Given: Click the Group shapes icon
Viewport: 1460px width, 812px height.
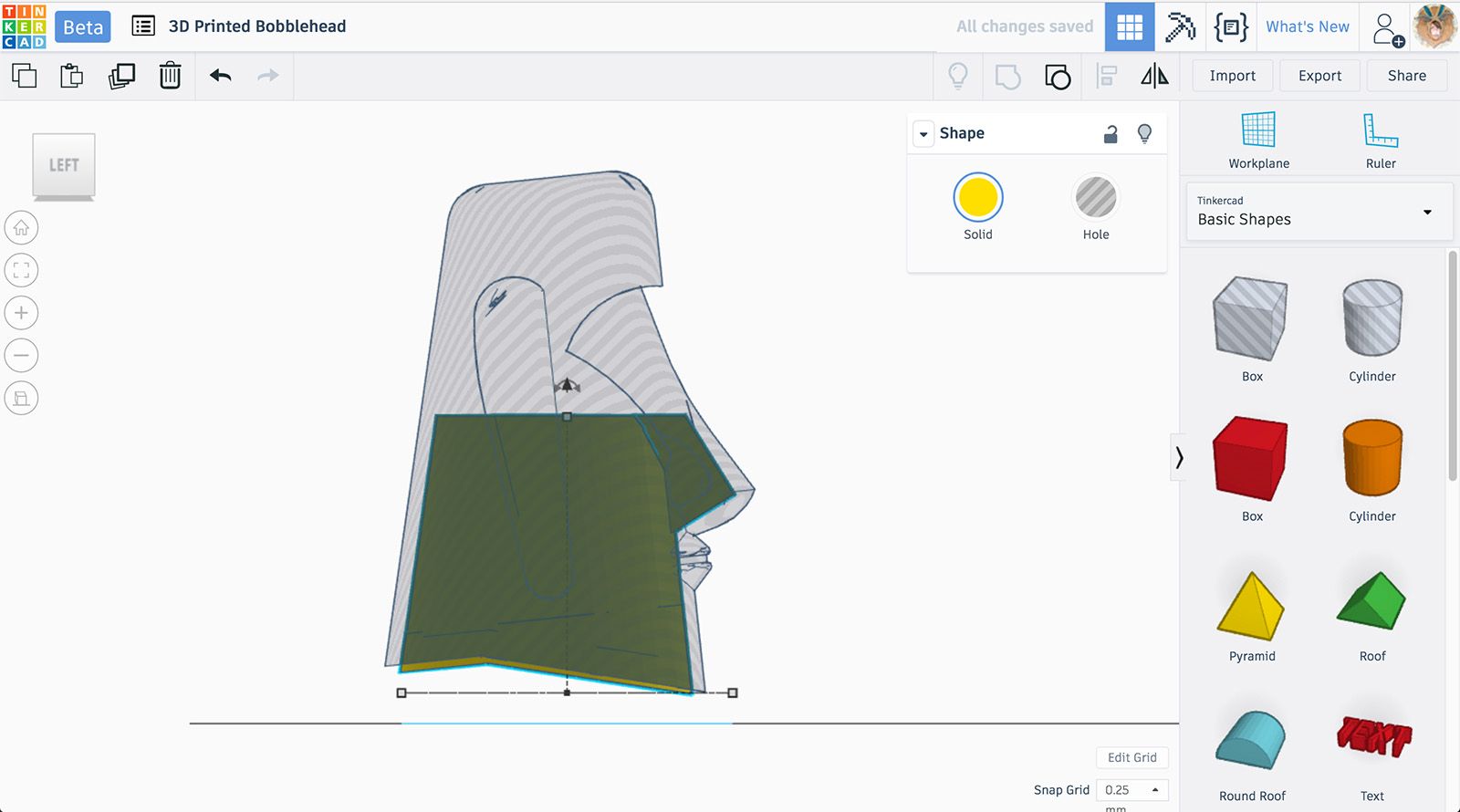Looking at the screenshot, I should coord(1007,77).
